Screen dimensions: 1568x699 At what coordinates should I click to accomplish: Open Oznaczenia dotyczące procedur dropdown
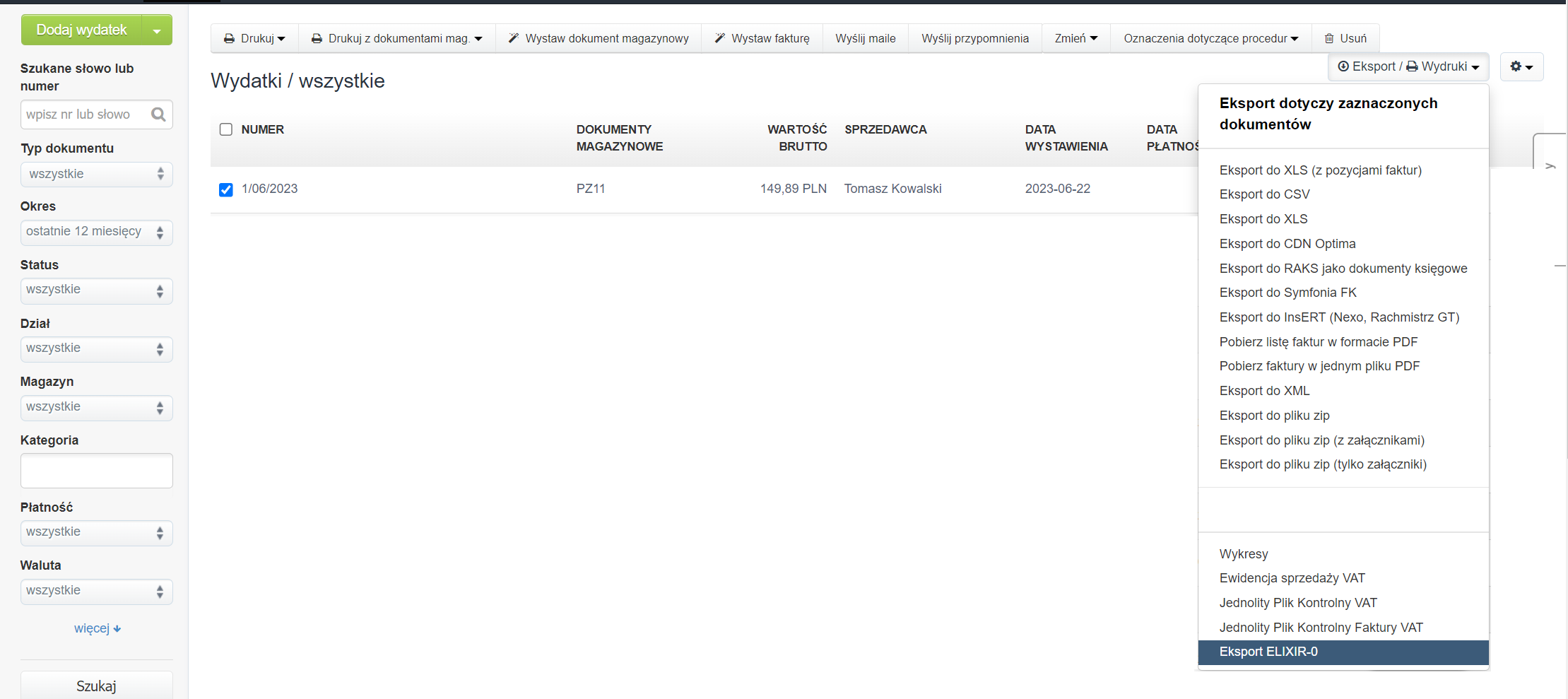pyautogui.click(x=1211, y=38)
